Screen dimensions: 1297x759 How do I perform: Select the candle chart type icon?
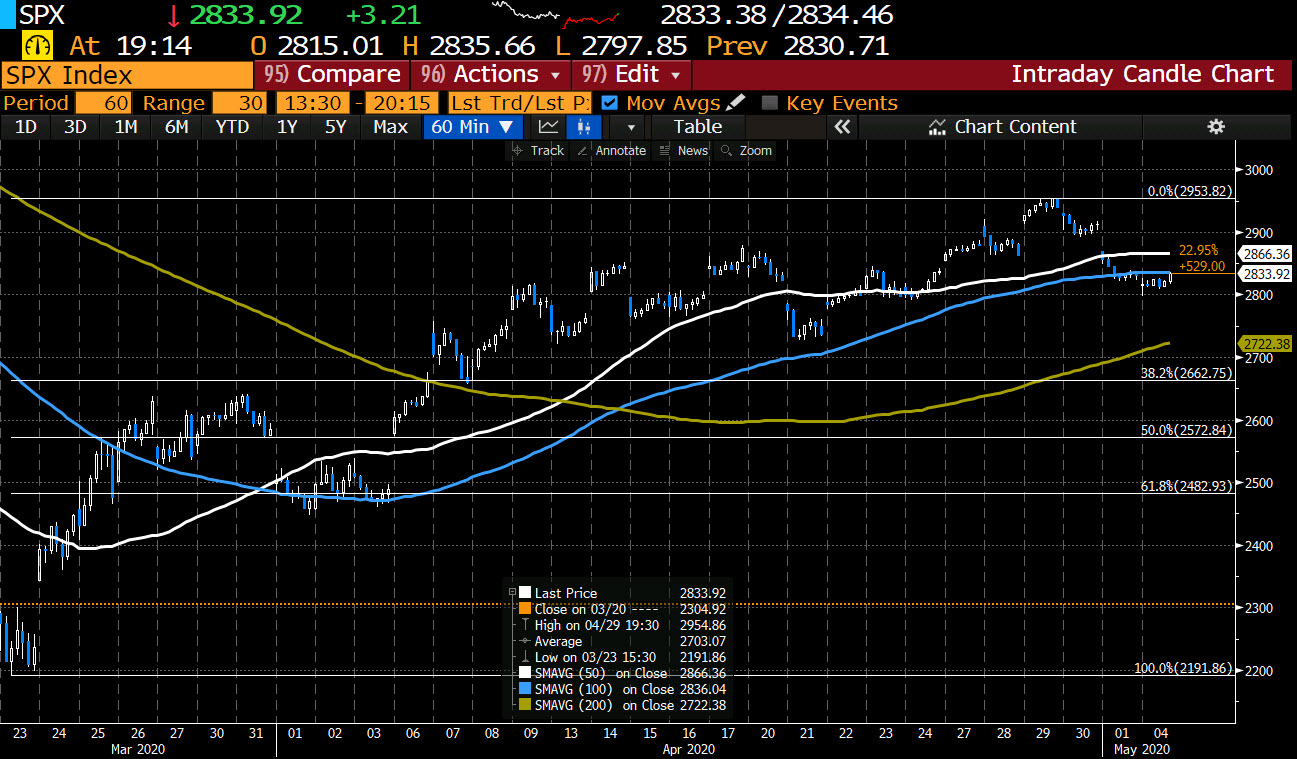point(584,127)
